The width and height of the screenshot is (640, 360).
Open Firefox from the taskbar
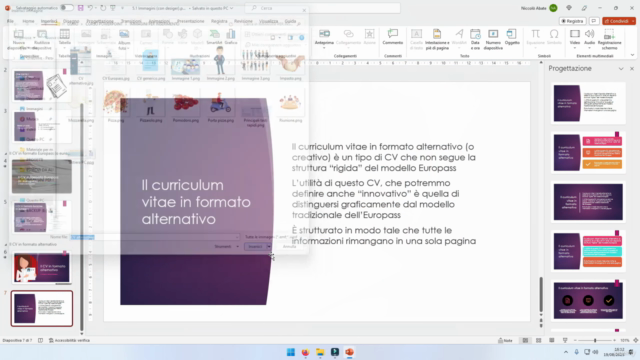pyautogui.click(x=305, y=352)
